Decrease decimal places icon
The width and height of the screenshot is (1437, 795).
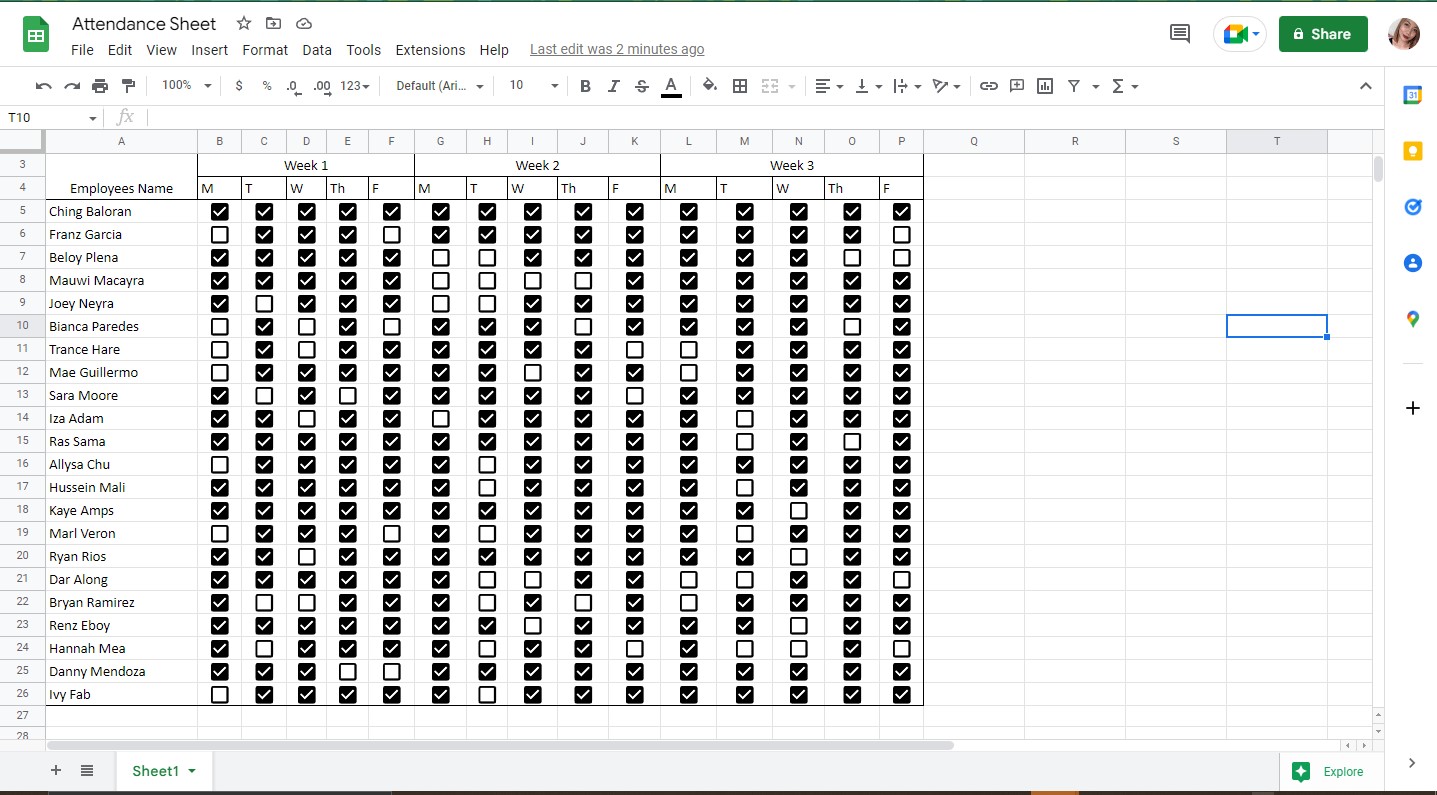pos(293,87)
